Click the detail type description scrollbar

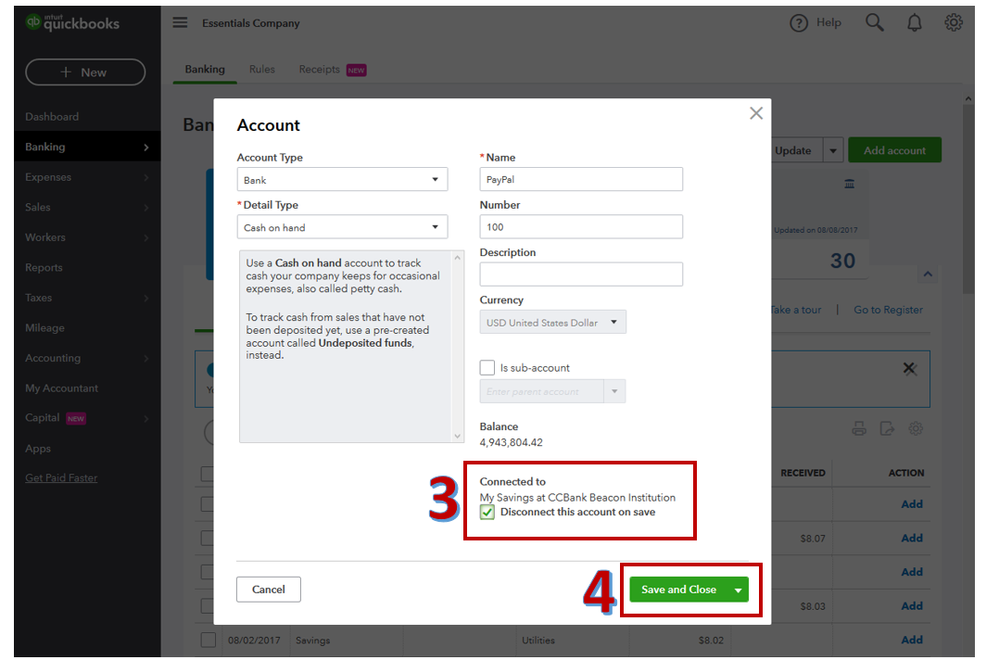tap(457, 347)
